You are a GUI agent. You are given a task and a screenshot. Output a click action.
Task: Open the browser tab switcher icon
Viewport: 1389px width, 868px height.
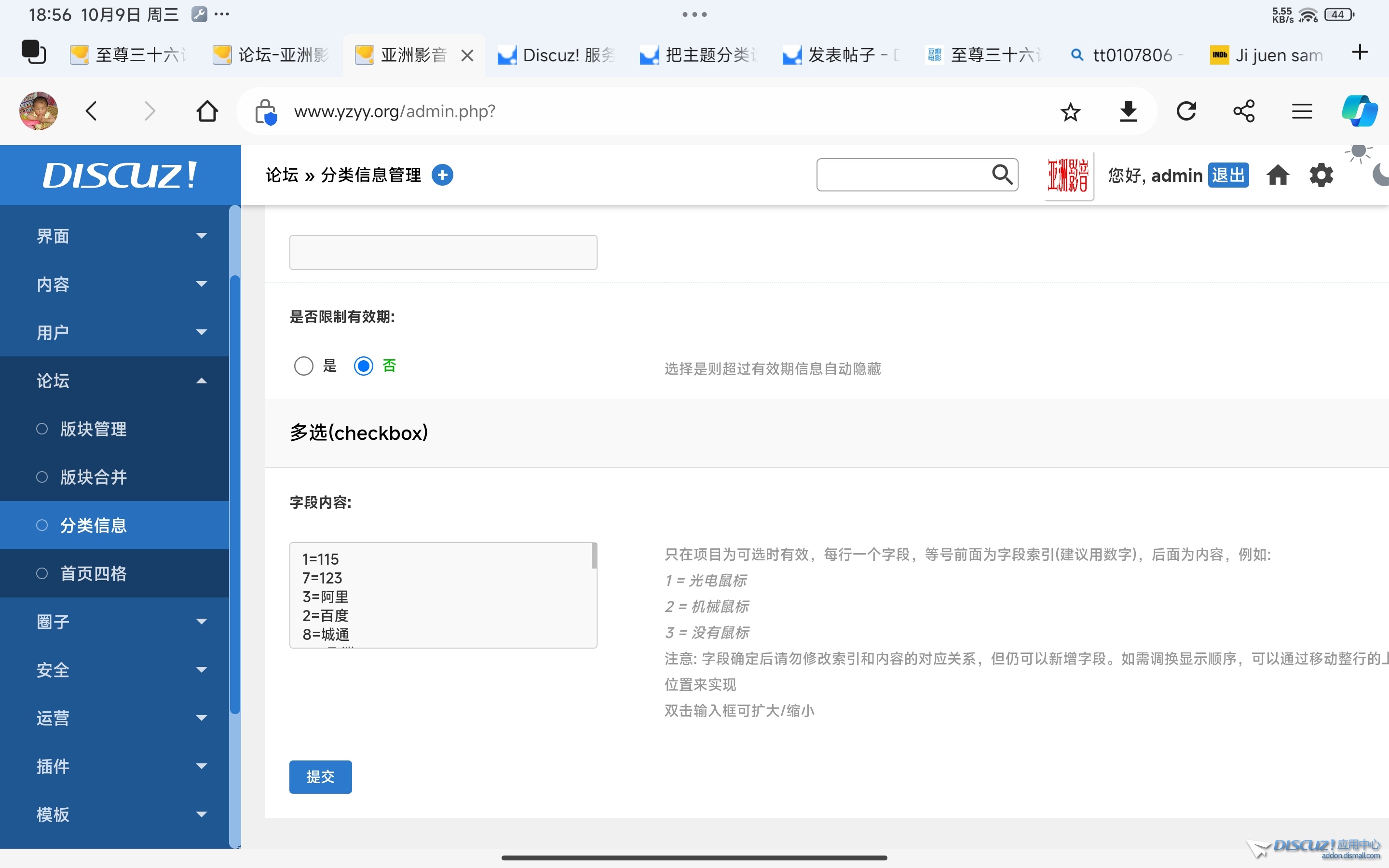(34, 52)
